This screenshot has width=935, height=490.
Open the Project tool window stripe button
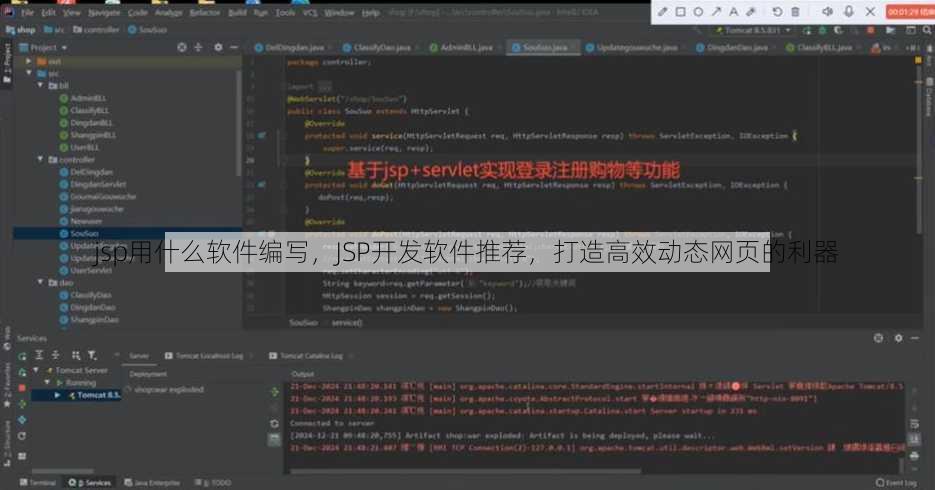pyautogui.click(x=7, y=64)
